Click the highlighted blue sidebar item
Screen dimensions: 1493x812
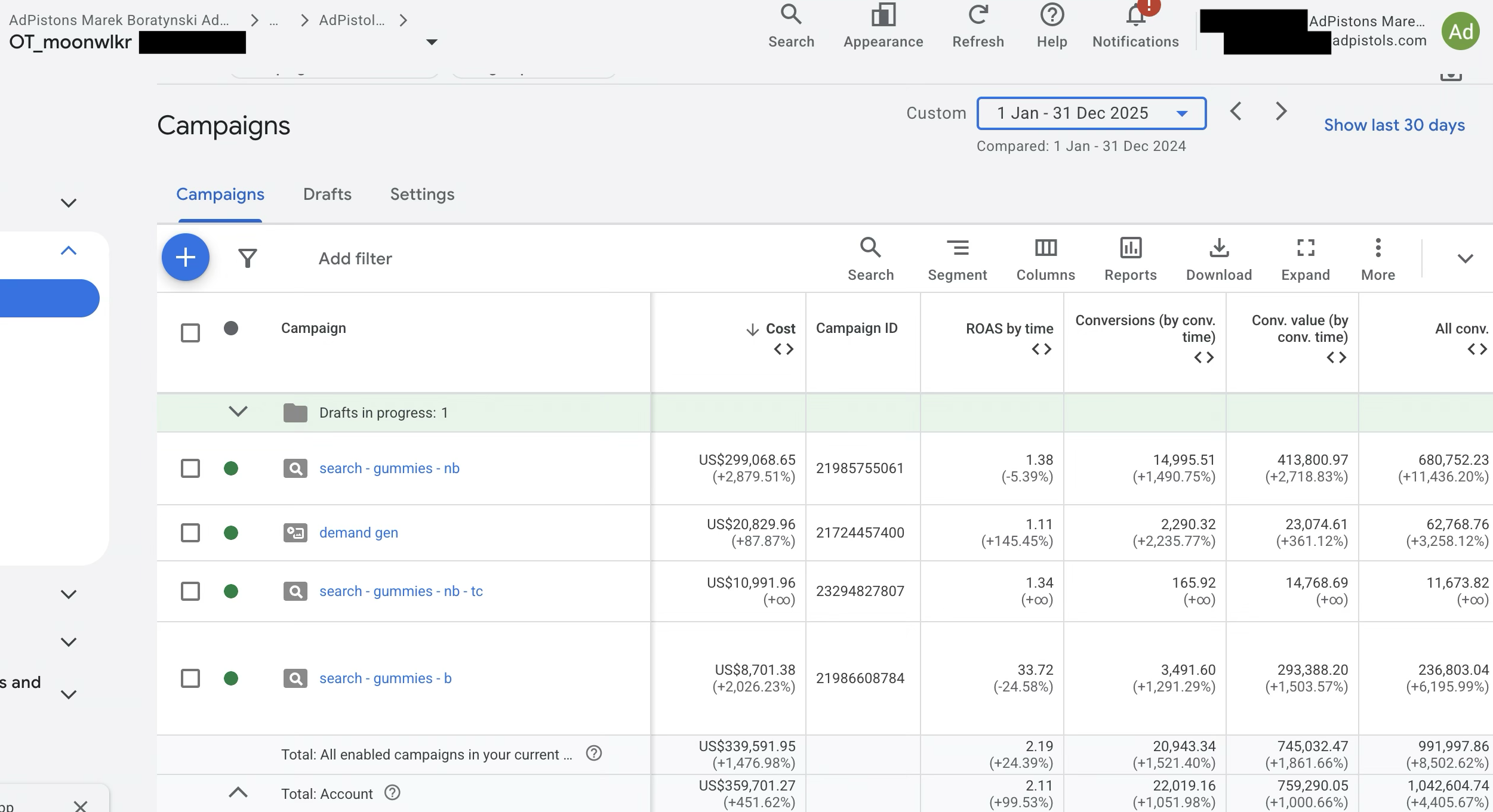pos(50,298)
